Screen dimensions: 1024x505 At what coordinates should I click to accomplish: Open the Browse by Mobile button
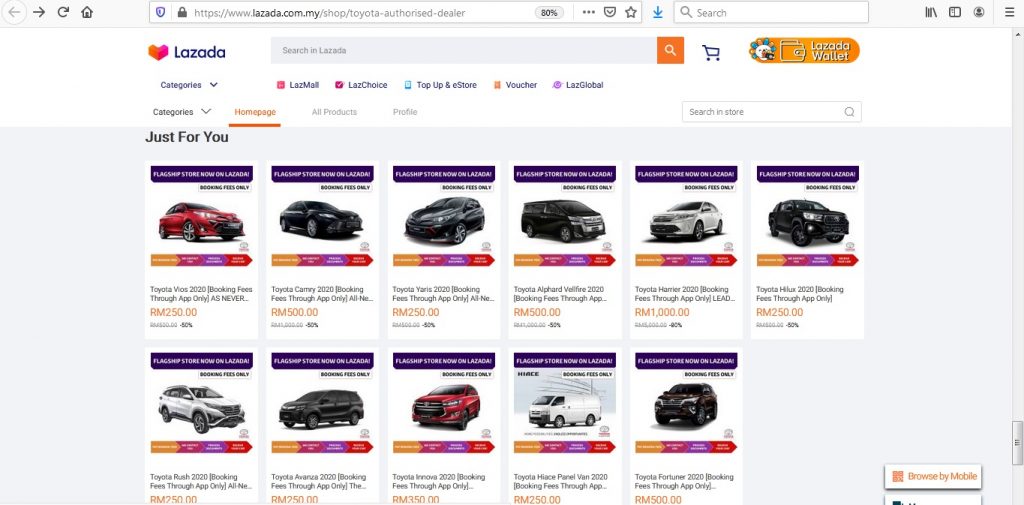[934, 476]
